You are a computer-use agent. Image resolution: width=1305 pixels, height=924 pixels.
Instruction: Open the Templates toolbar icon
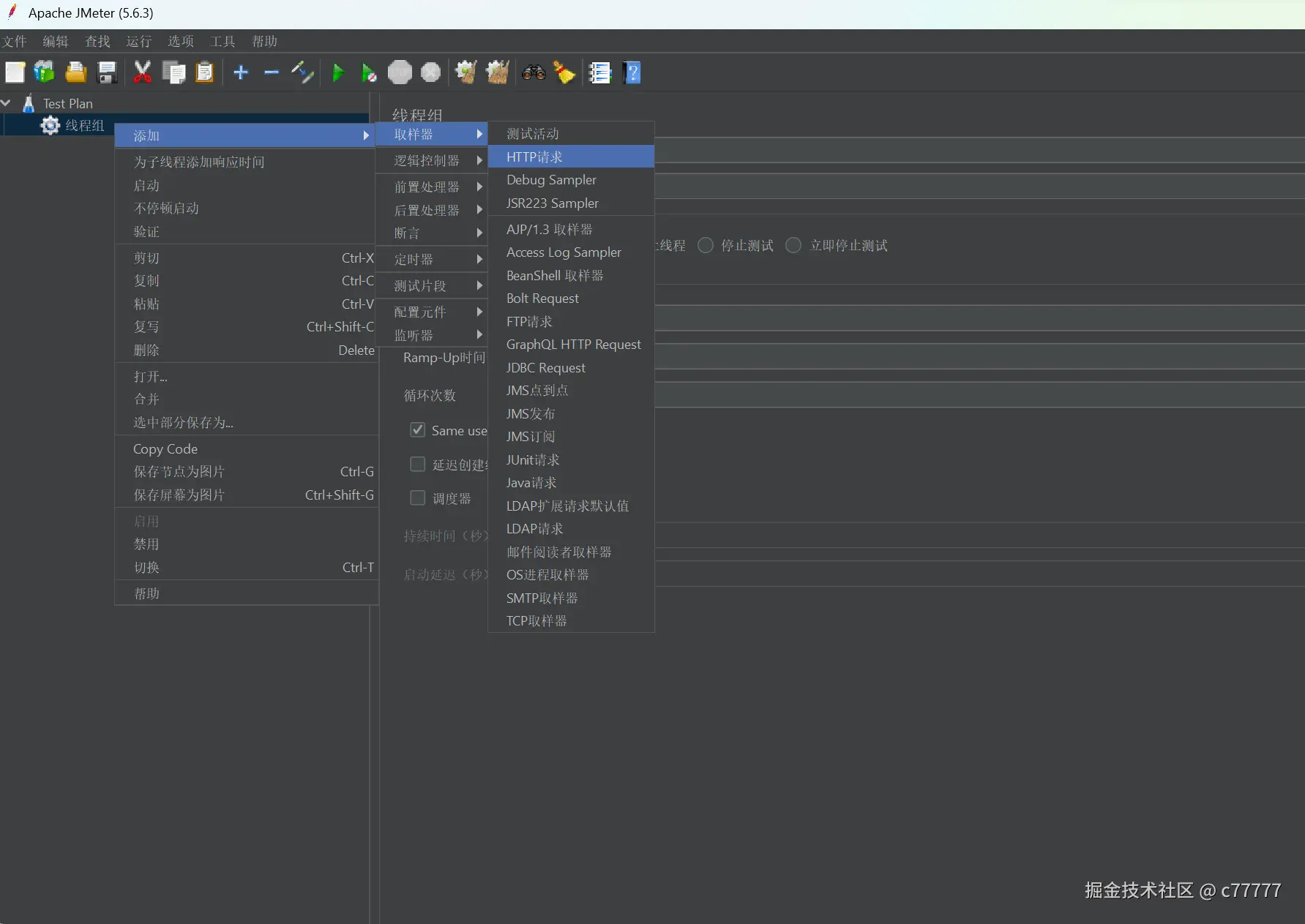45,72
